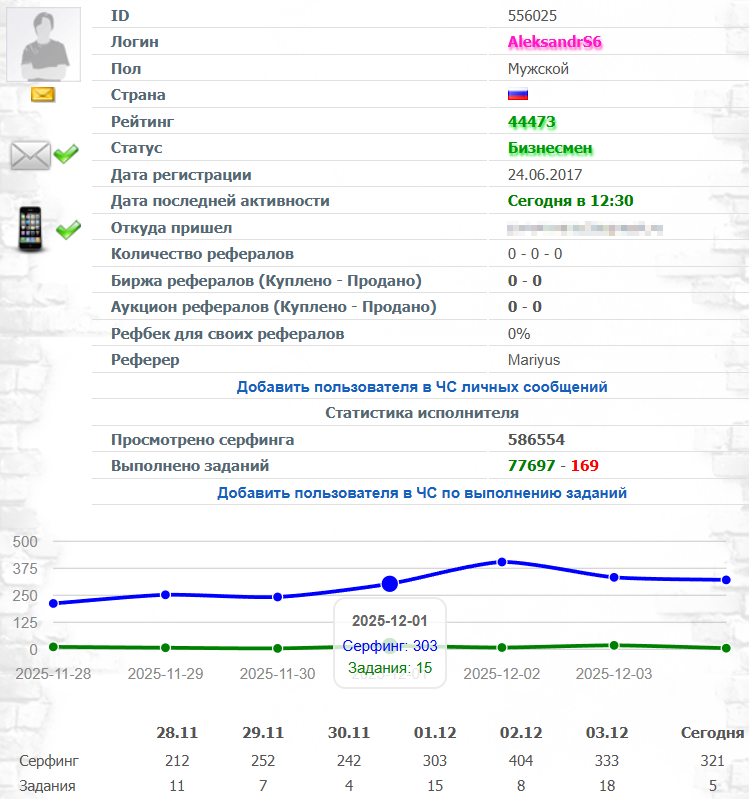
Task: Click the Russian flag in the Страна row
Action: [518, 95]
